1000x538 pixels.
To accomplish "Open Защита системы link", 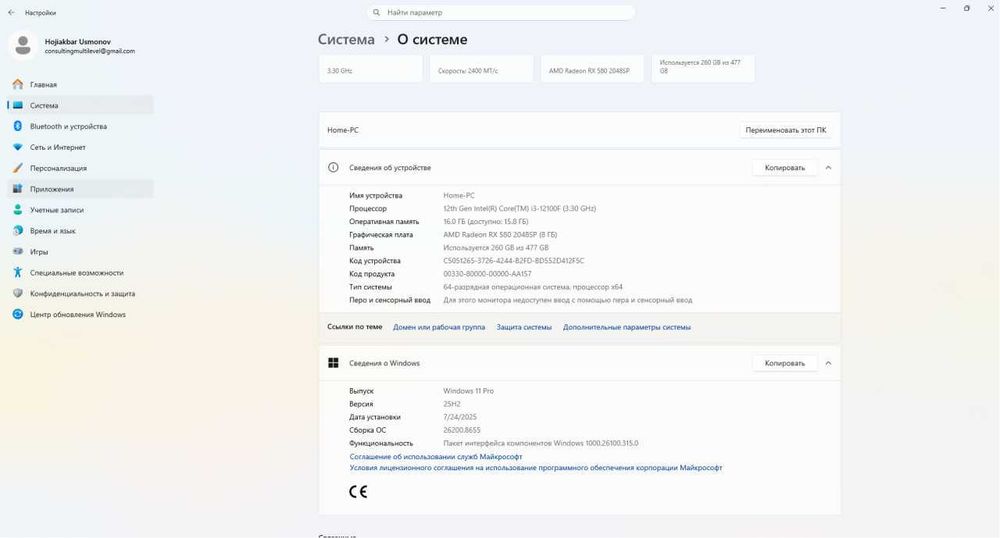I will (524, 327).
